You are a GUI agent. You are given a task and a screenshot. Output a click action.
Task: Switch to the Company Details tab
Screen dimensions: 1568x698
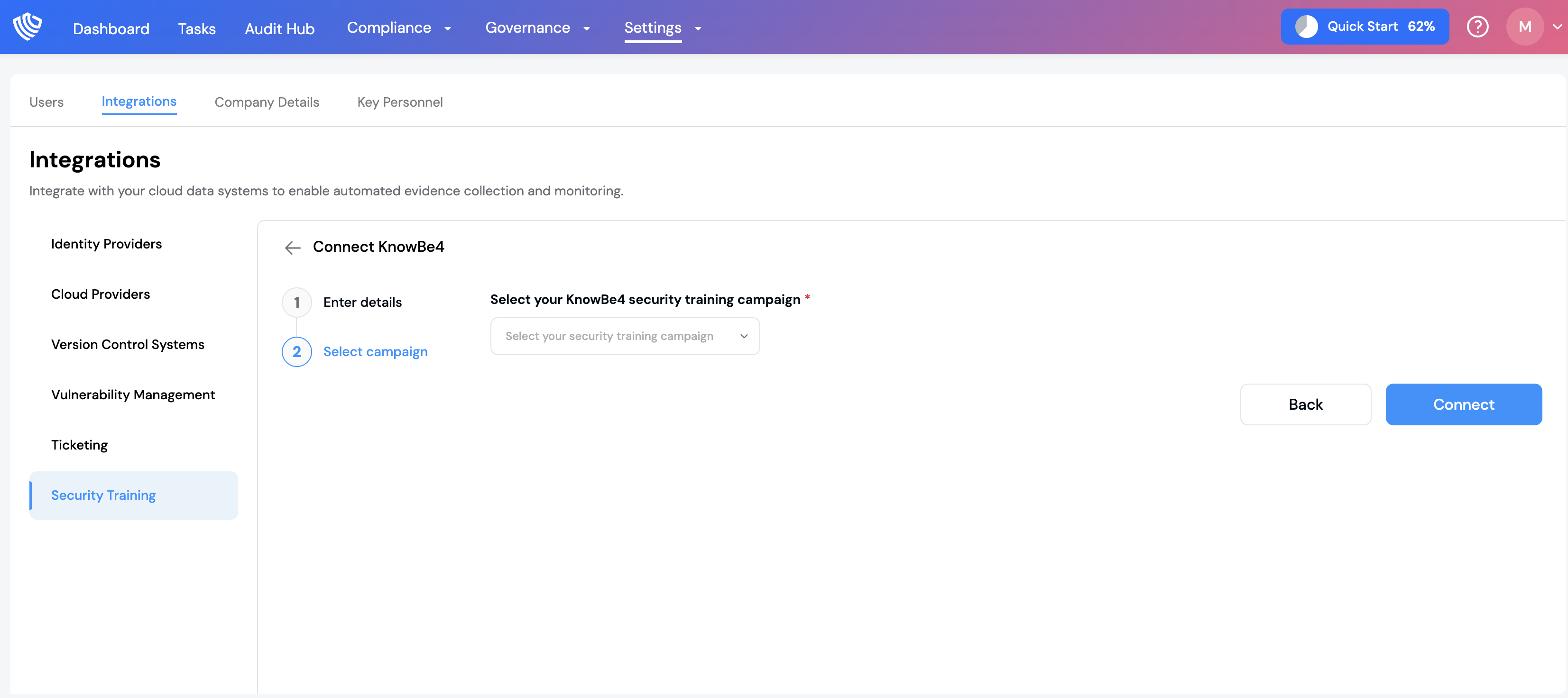[267, 102]
